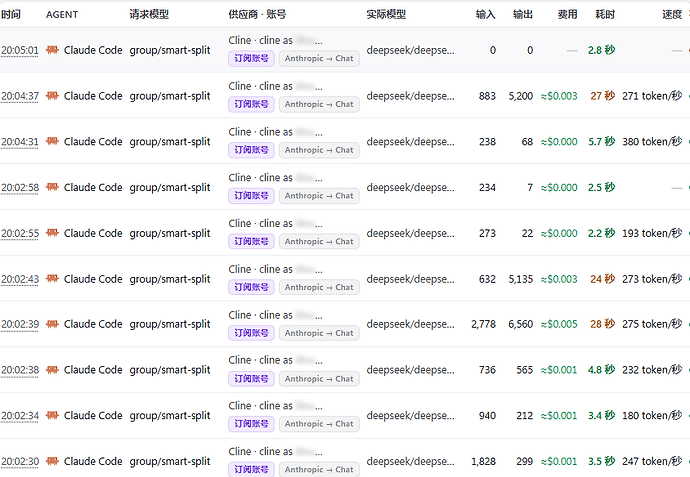Click the 请求模型 column header

tap(149, 15)
